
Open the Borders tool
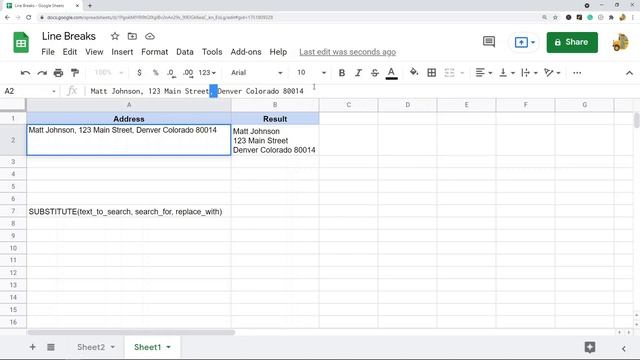pos(431,73)
